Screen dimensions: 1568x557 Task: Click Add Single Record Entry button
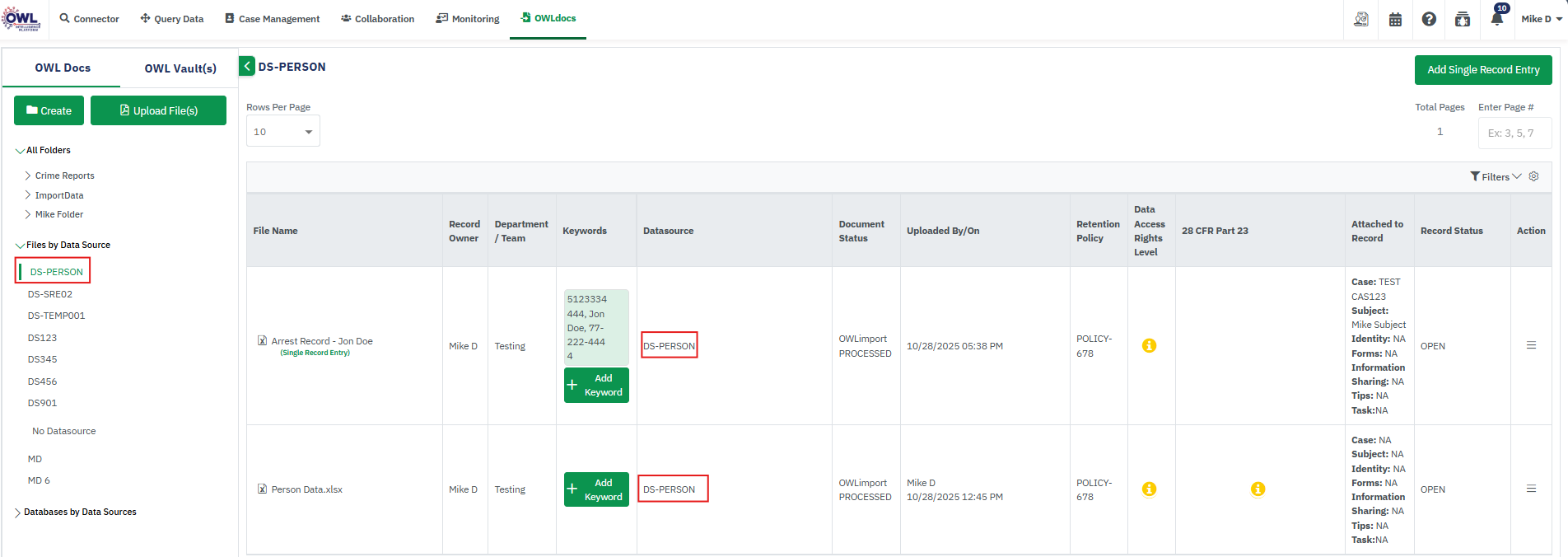coord(1482,70)
